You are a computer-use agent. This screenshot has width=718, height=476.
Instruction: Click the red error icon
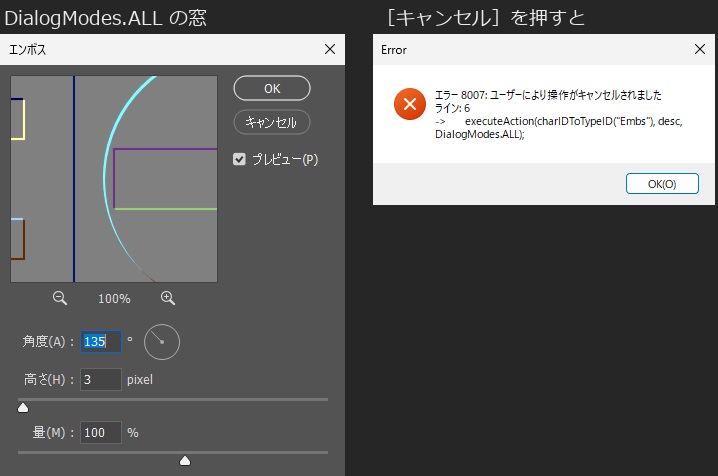(410, 104)
